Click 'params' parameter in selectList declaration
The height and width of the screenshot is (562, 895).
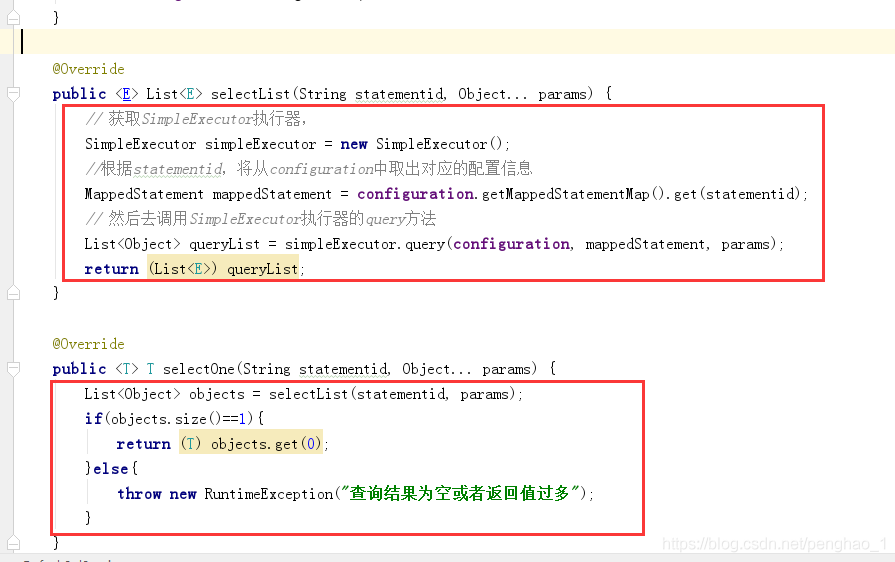click(x=562, y=94)
